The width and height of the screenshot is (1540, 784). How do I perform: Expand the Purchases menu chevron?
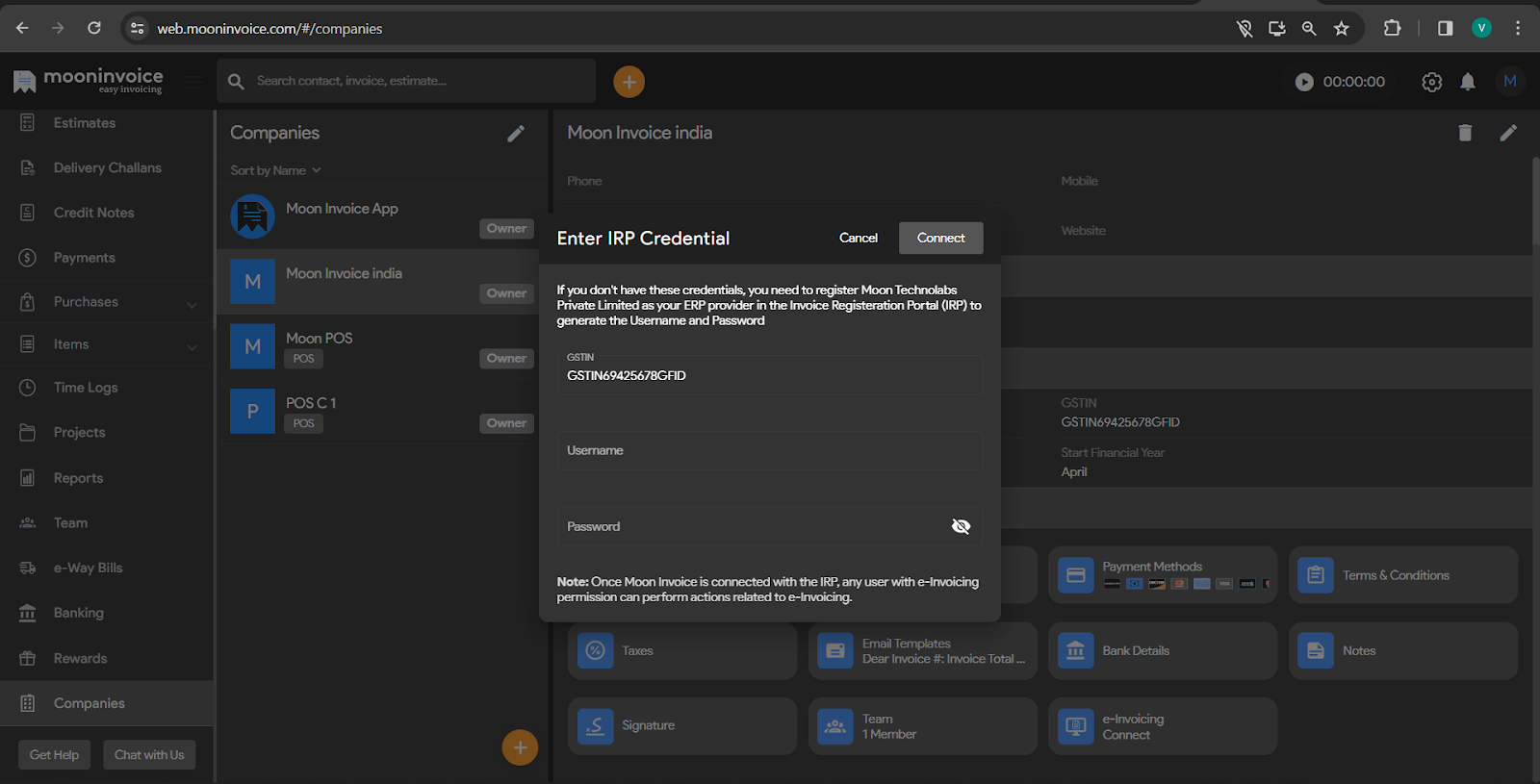(192, 305)
